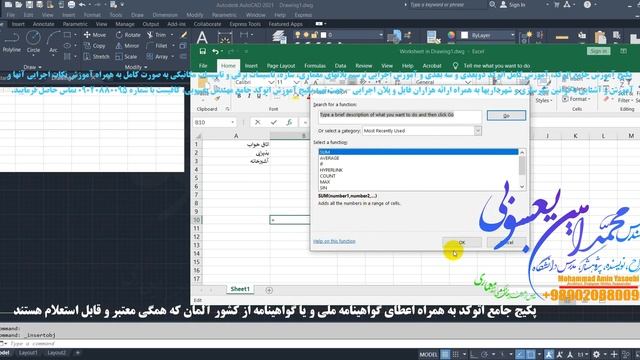The height and width of the screenshot is (360, 640).
Task: Click the Go button in Insert Function dialog
Action: coord(506,116)
